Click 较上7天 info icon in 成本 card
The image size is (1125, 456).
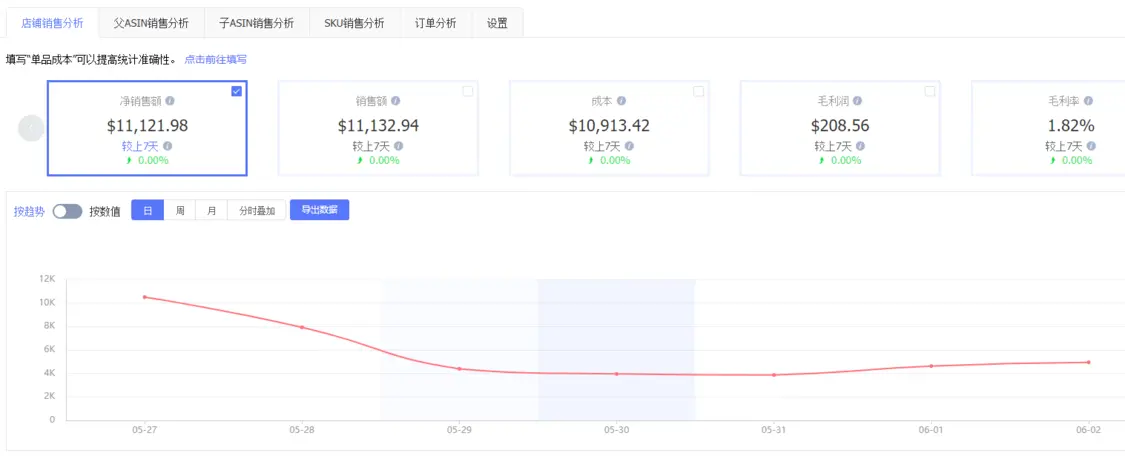pyautogui.click(x=629, y=146)
